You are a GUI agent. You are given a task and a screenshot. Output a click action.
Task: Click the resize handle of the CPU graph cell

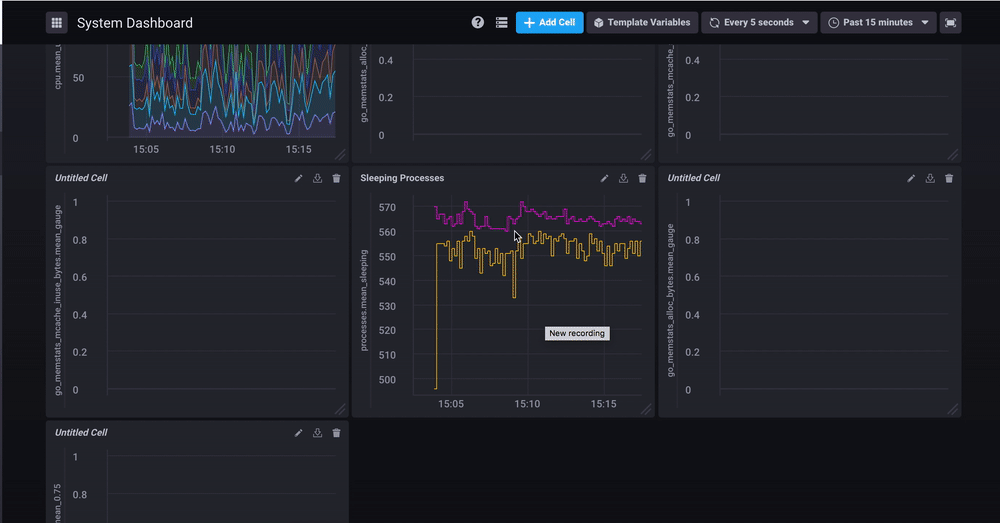(340, 154)
